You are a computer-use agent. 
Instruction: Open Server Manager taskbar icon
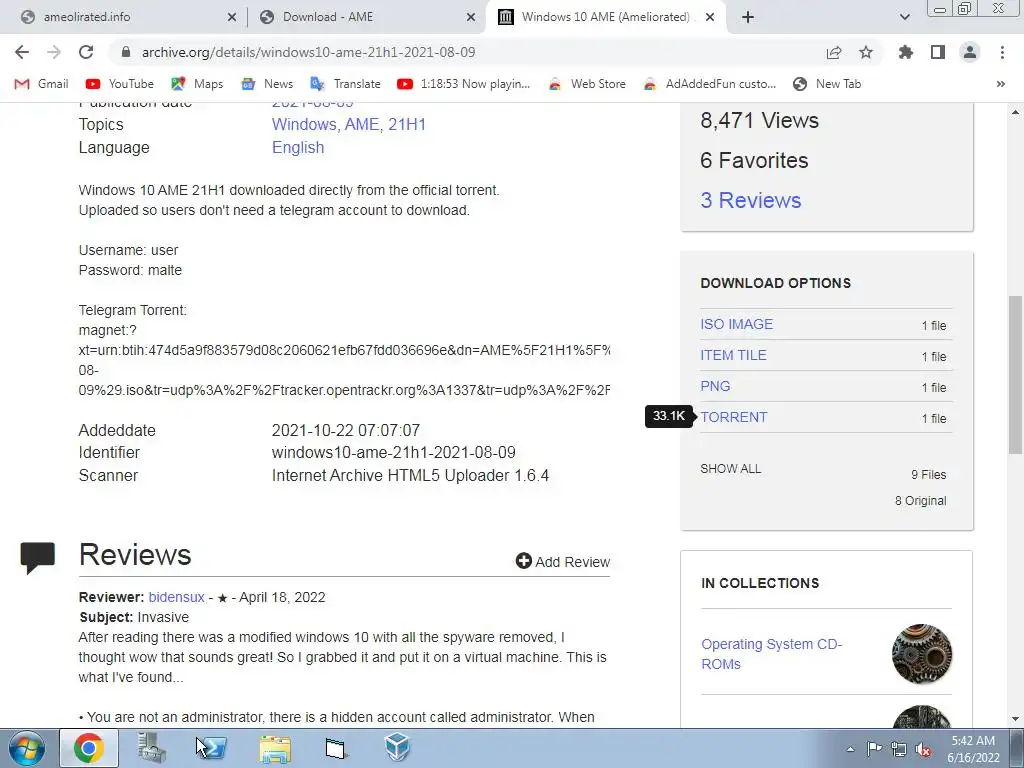click(x=152, y=748)
